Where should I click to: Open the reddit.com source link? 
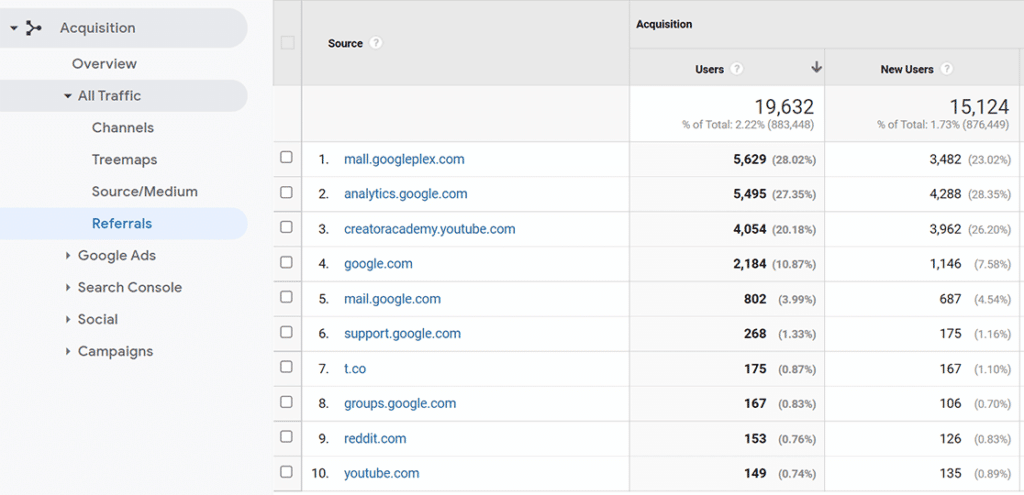(x=375, y=439)
